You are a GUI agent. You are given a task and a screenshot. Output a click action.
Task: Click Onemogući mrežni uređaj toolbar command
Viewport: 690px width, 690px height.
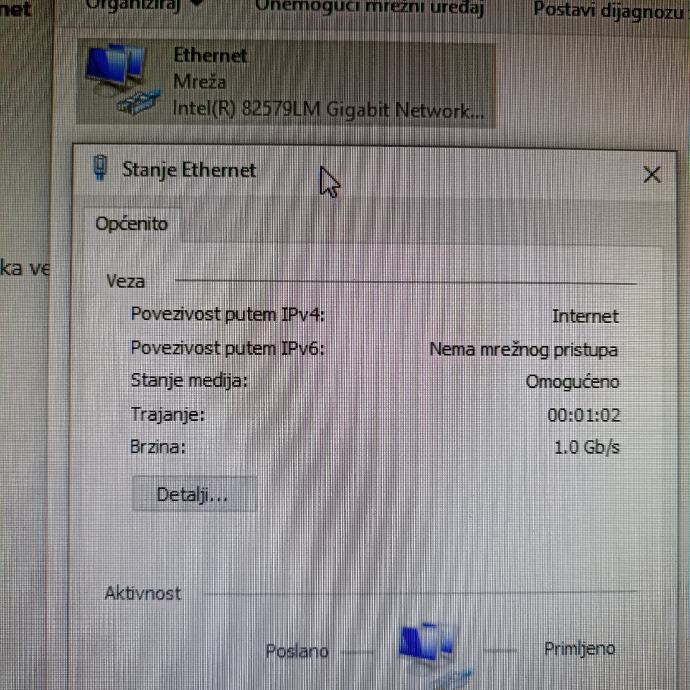tap(370, 7)
